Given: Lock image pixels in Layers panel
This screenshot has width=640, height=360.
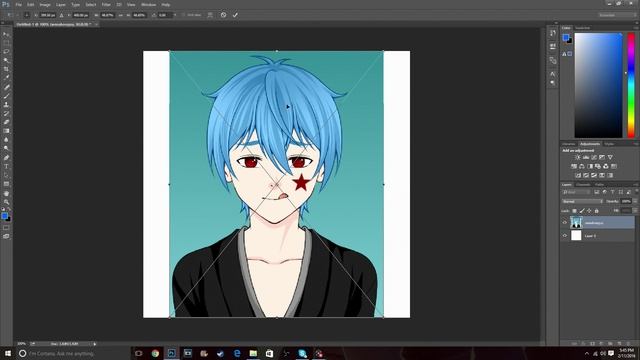Looking at the screenshot, I should click(x=582, y=211).
